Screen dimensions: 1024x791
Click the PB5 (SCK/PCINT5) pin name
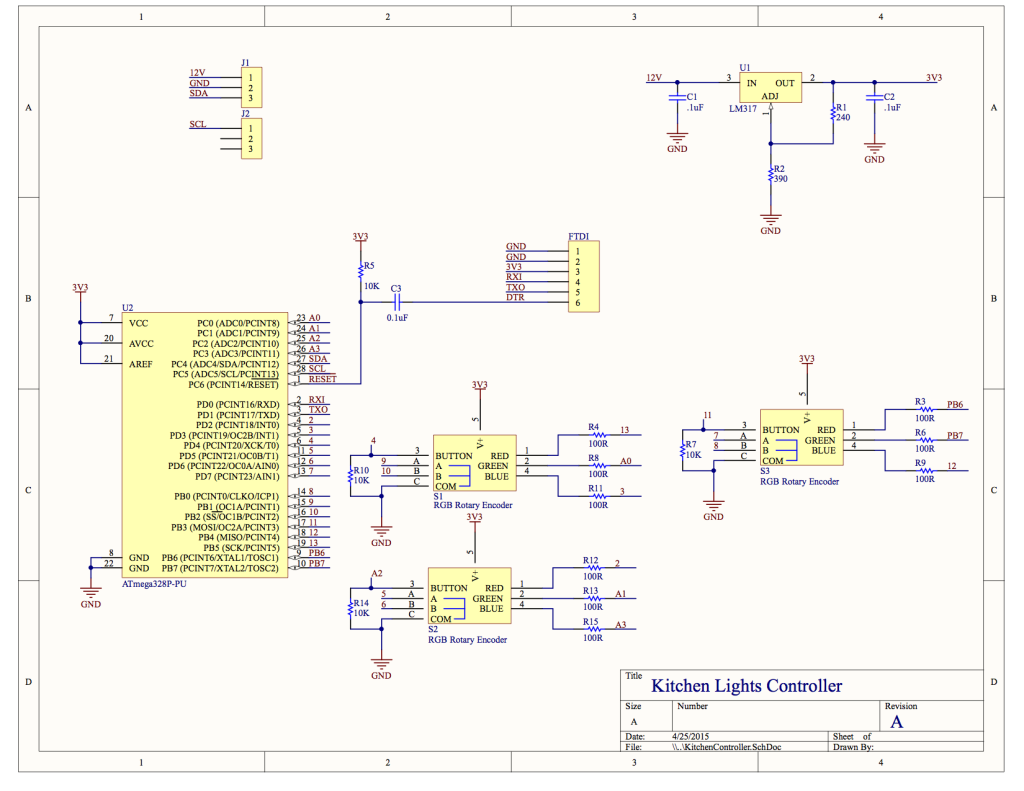pyautogui.click(x=241, y=548)
